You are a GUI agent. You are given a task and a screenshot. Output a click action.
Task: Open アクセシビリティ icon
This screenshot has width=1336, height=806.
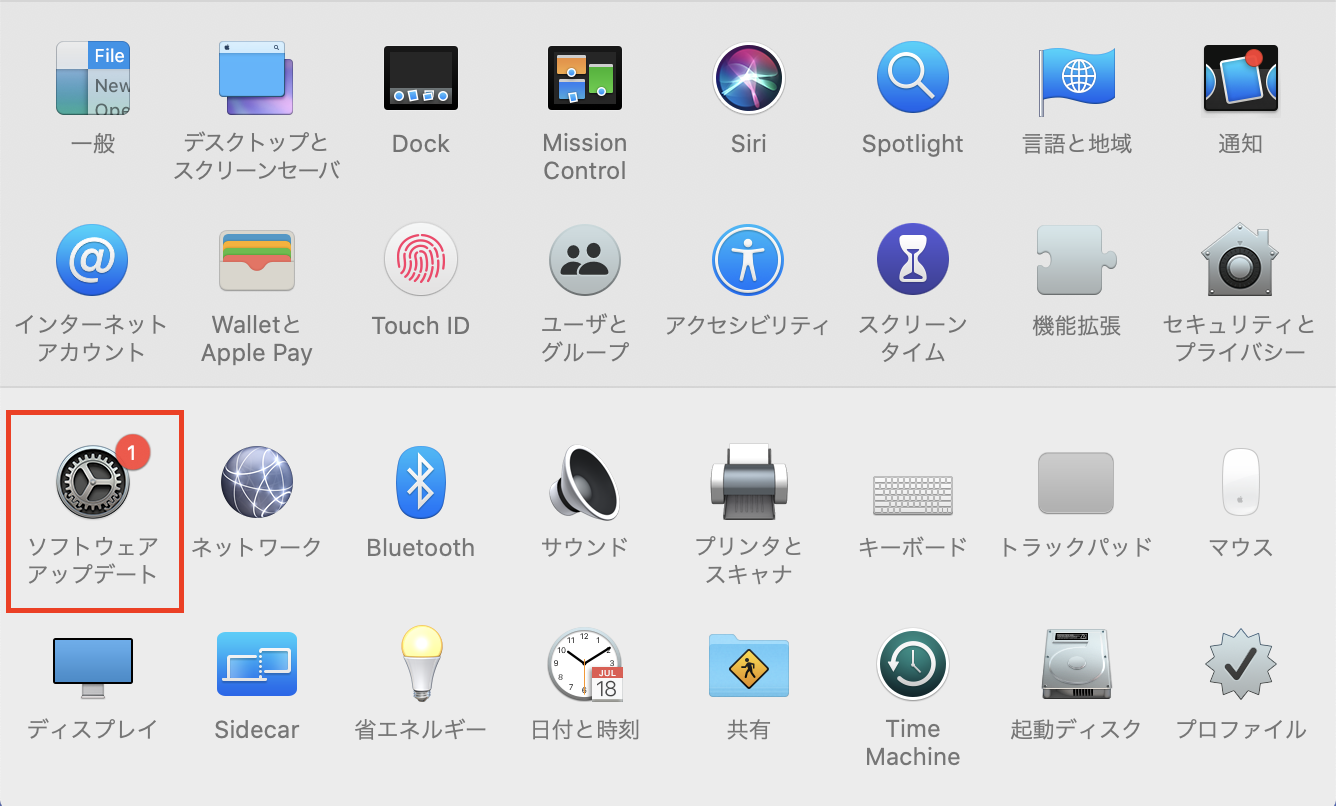(749, 260)
